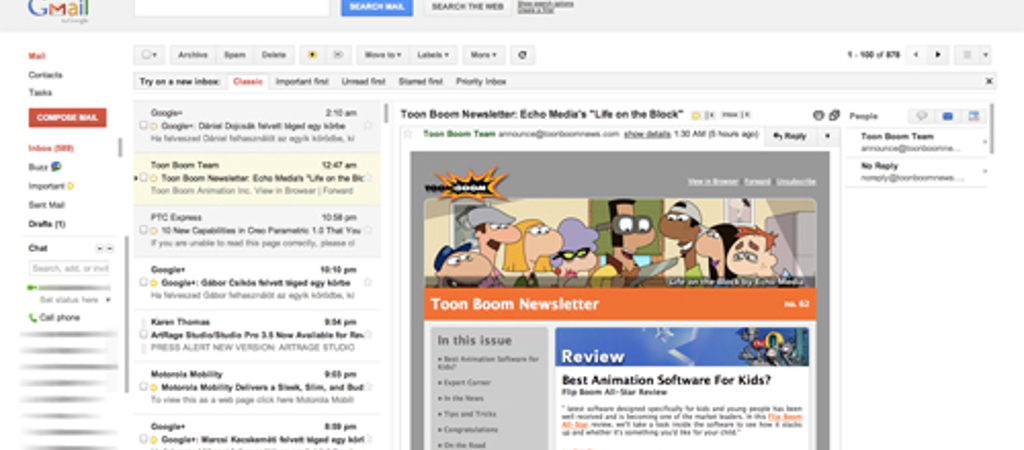Select checkbox for 10:10 pm Google+ email

click(143, 282)
